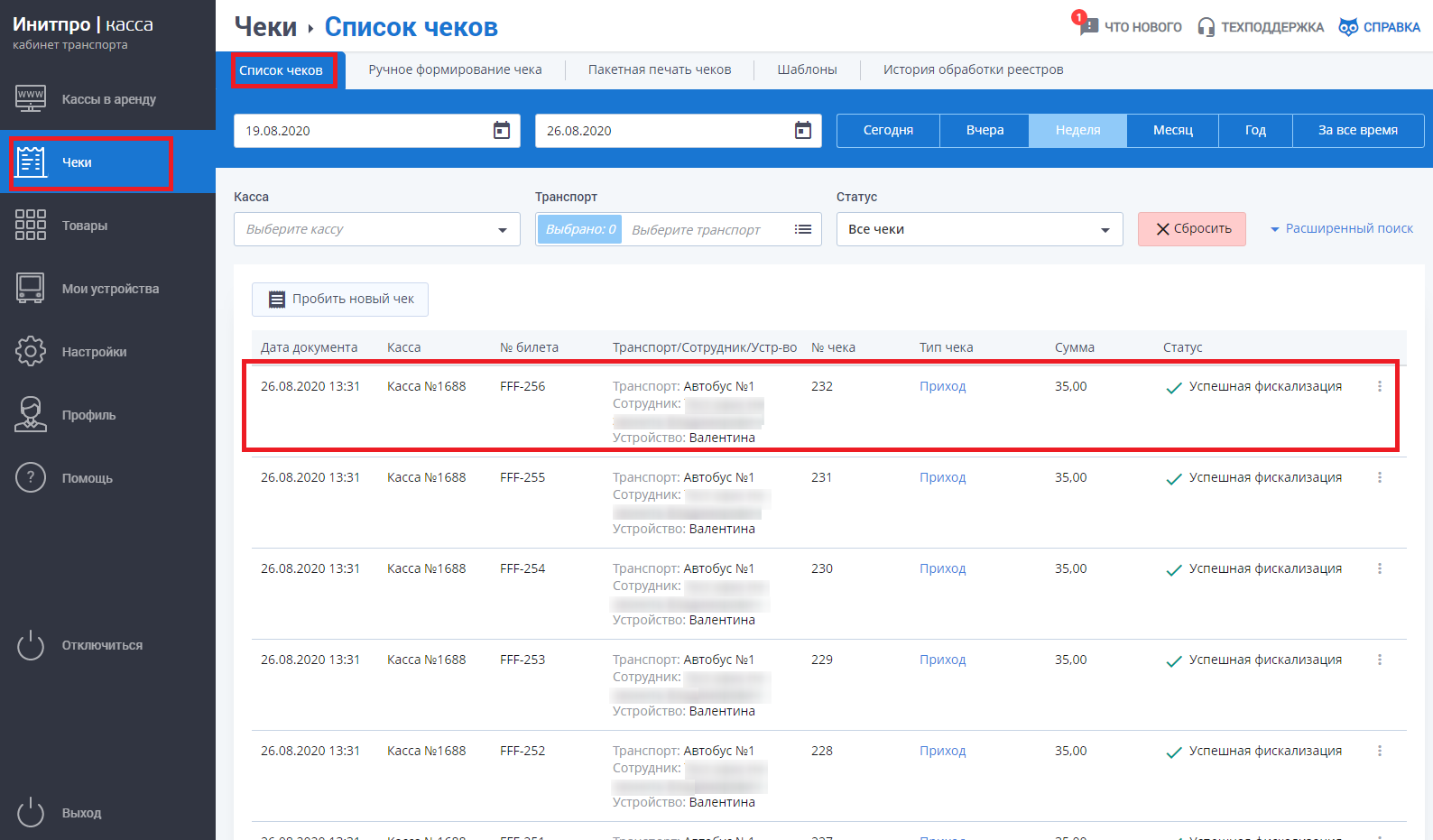Open the Статус dropdown showing Все чеки

click(980, 229)
